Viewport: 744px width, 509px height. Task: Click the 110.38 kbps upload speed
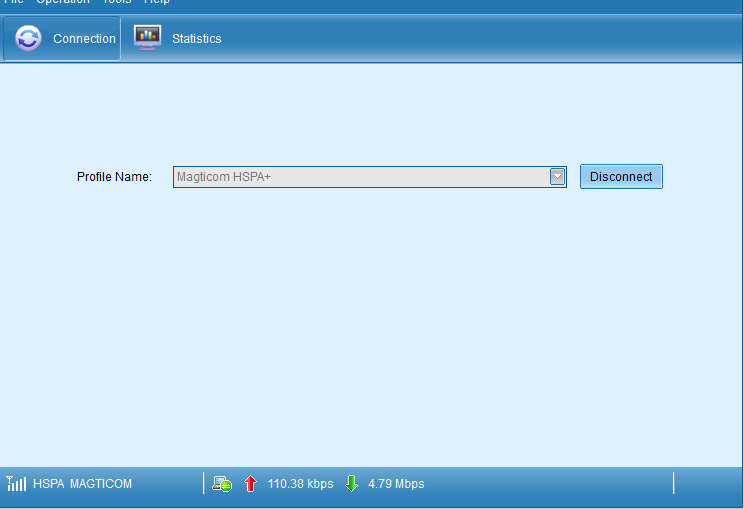(x=300, y=484)
